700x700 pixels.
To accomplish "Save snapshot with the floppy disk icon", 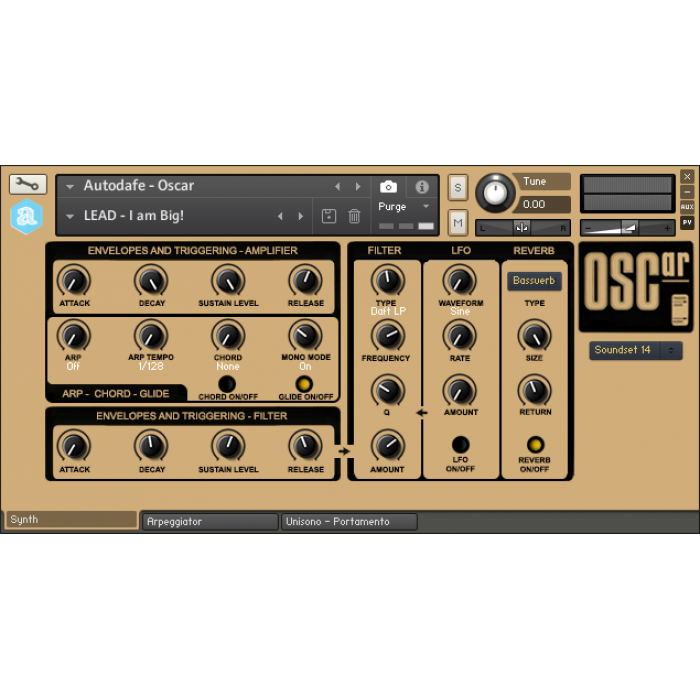I will coord(329,216).
